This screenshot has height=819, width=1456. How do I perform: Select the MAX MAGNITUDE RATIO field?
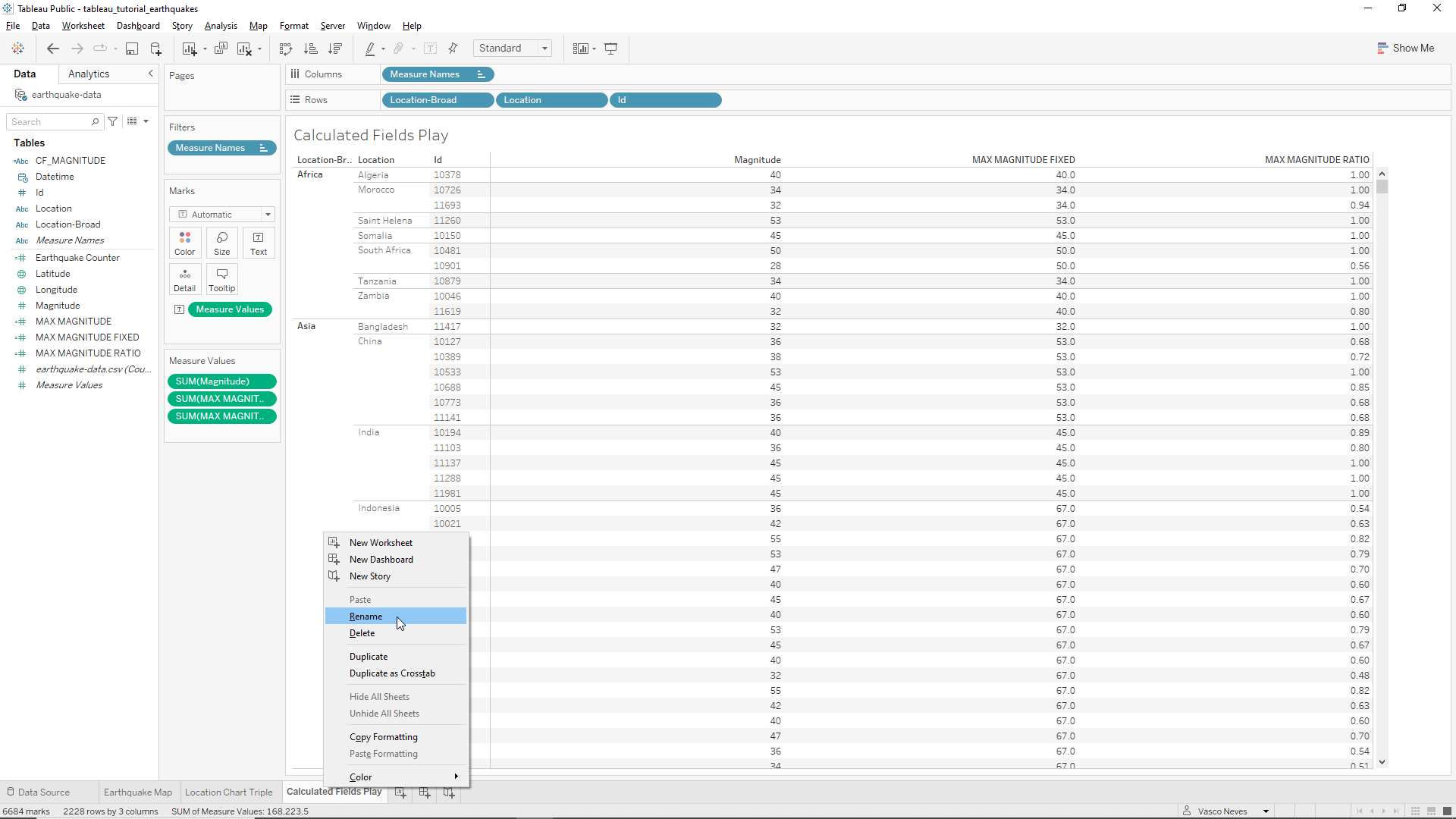point(88,353)
